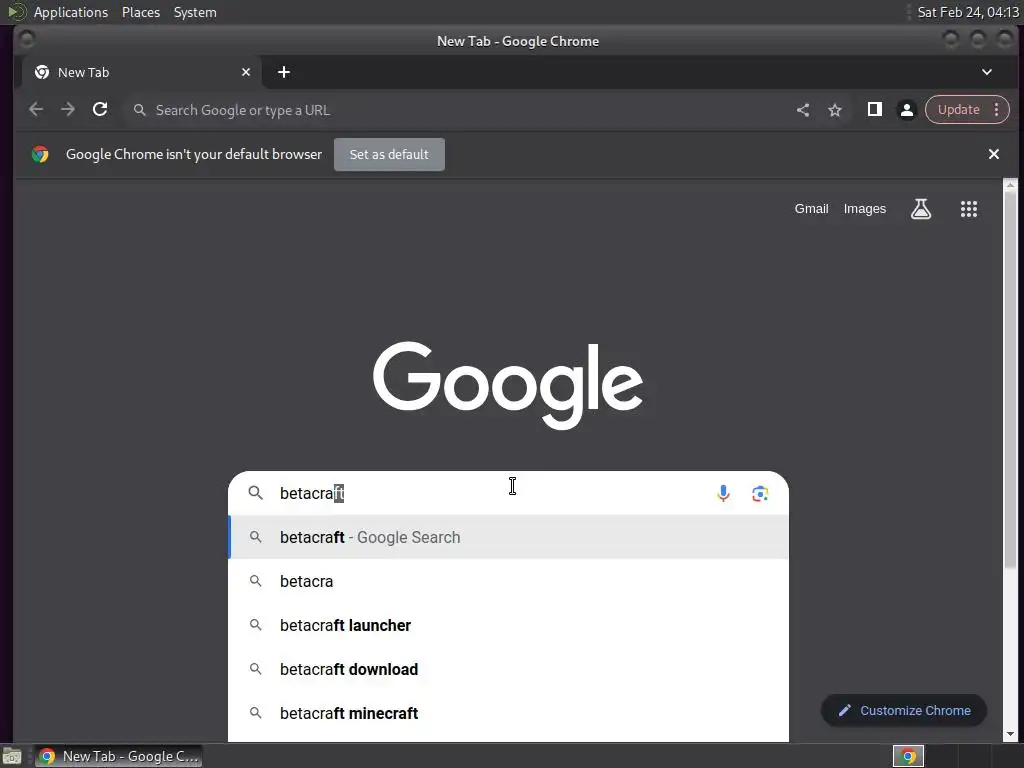
Task: Share this page icon in address bar
Action: click(803, 110)
